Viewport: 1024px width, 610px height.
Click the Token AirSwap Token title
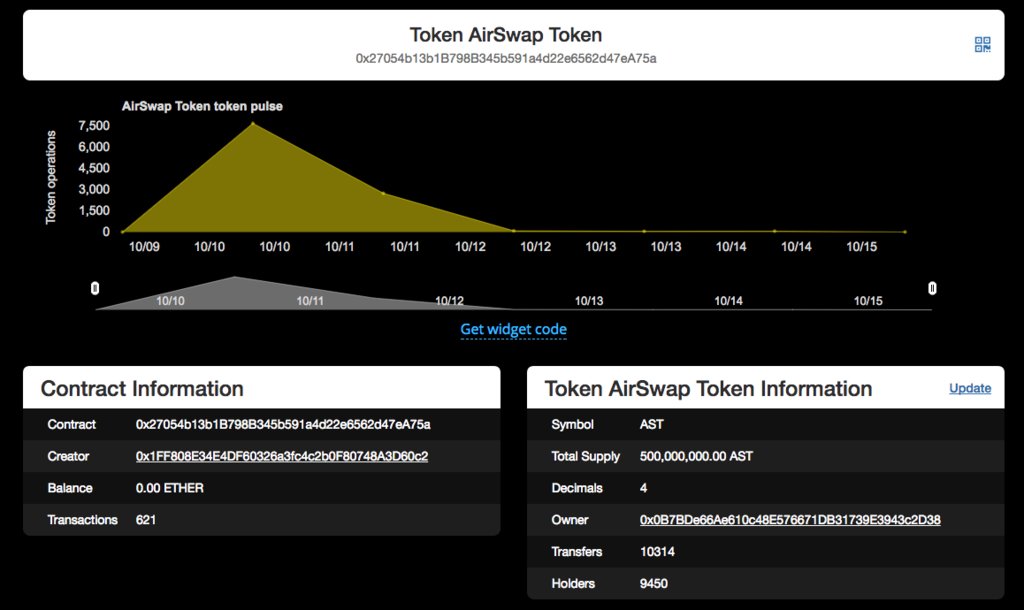pos(505,35)
